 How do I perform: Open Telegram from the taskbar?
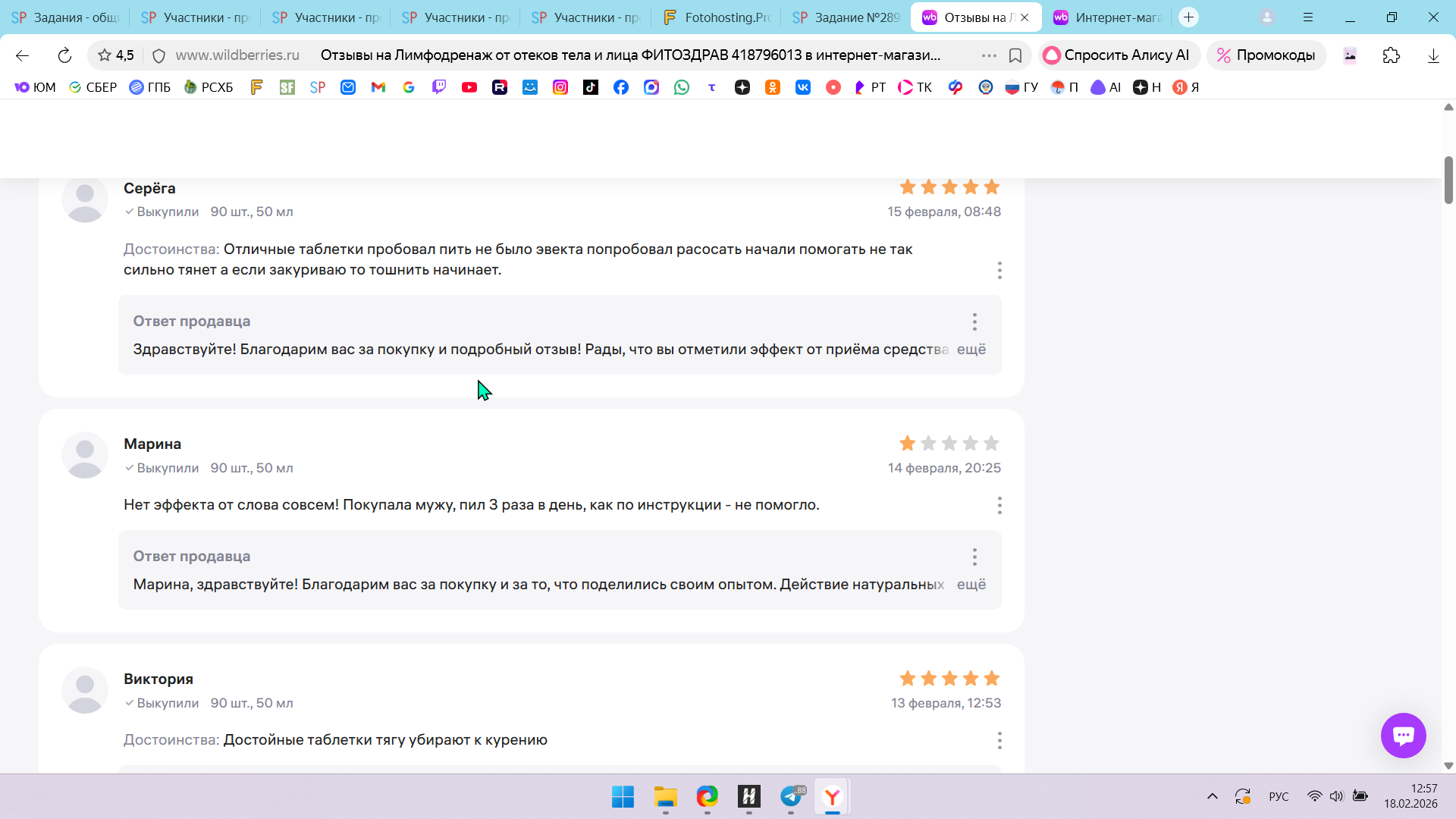[x=791, y=796]
